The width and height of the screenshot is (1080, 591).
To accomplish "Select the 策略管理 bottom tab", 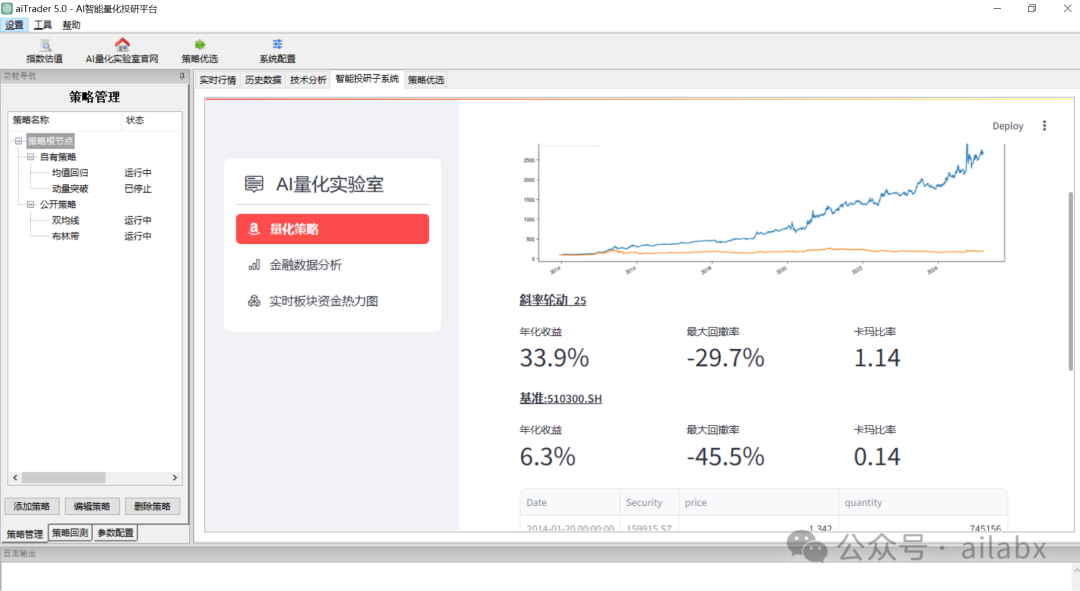I will (x=25, y=534).
